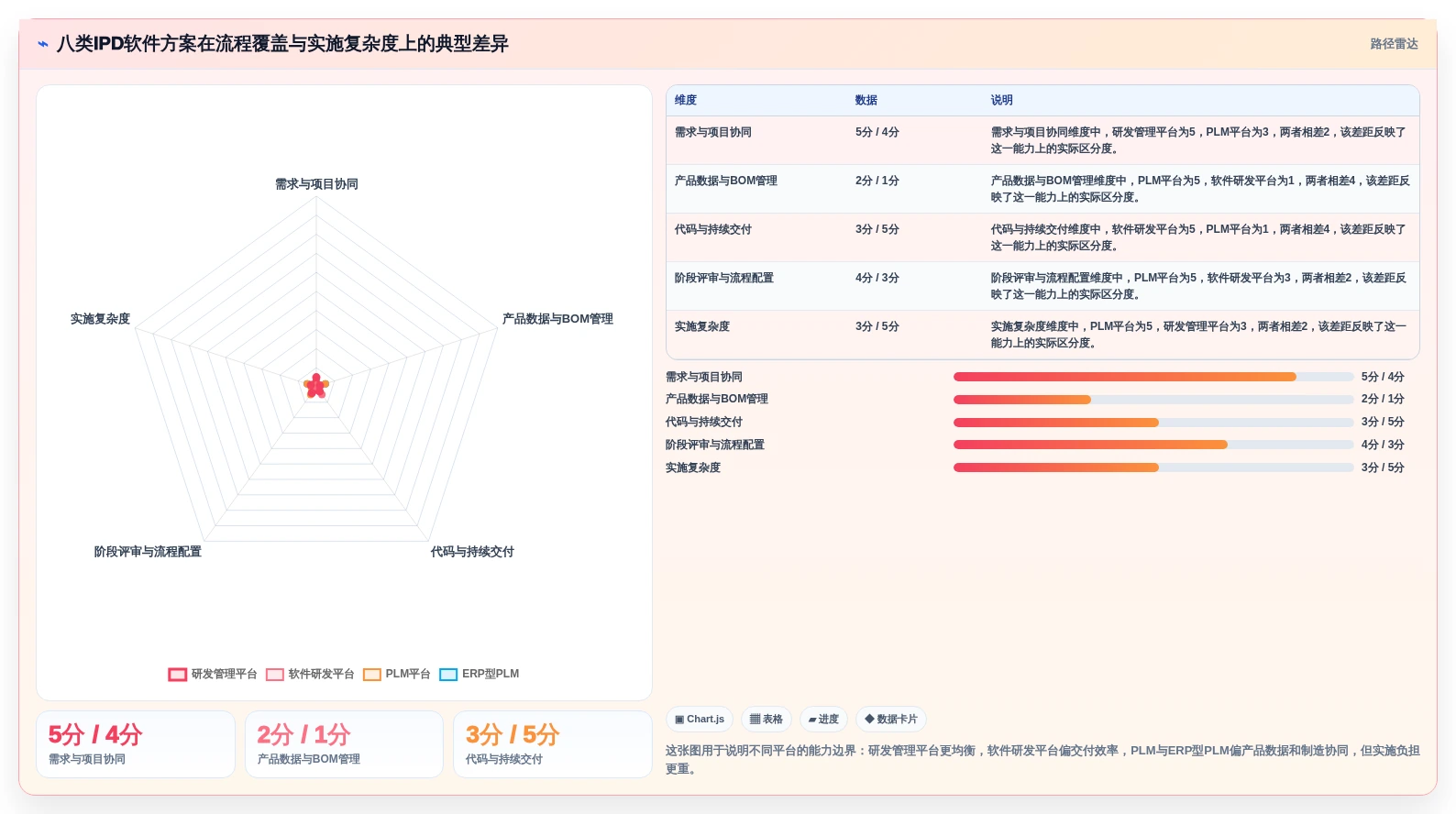The height and width of the screenshot is (814, 1456).
Task: Click description text for 实施复杂度 table row
Action: 1199,335
